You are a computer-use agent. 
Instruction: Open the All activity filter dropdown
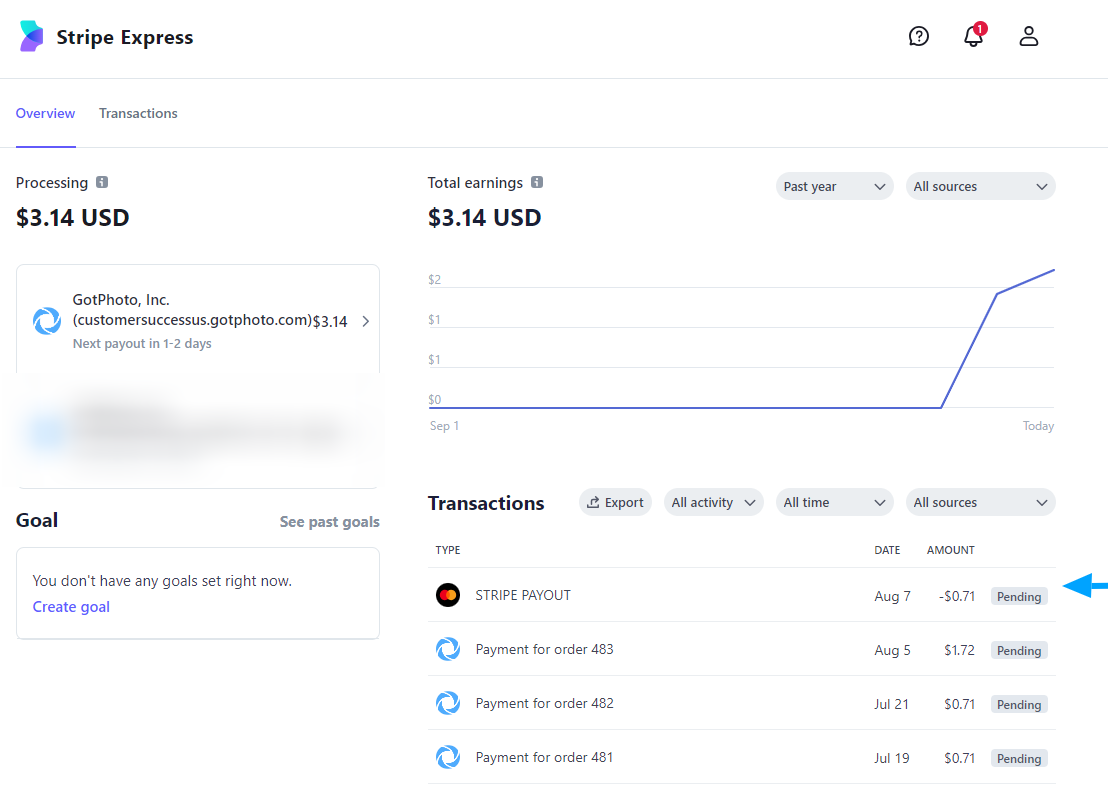tap(714, 503)
